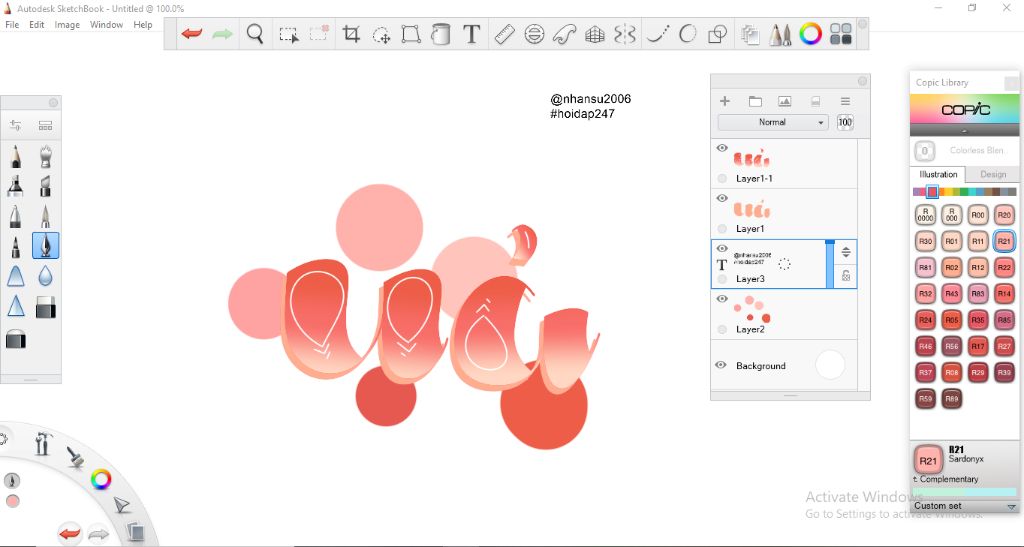Expand the Custom set dropdown
The image size is (1024, 547).
tap(965, 506)
